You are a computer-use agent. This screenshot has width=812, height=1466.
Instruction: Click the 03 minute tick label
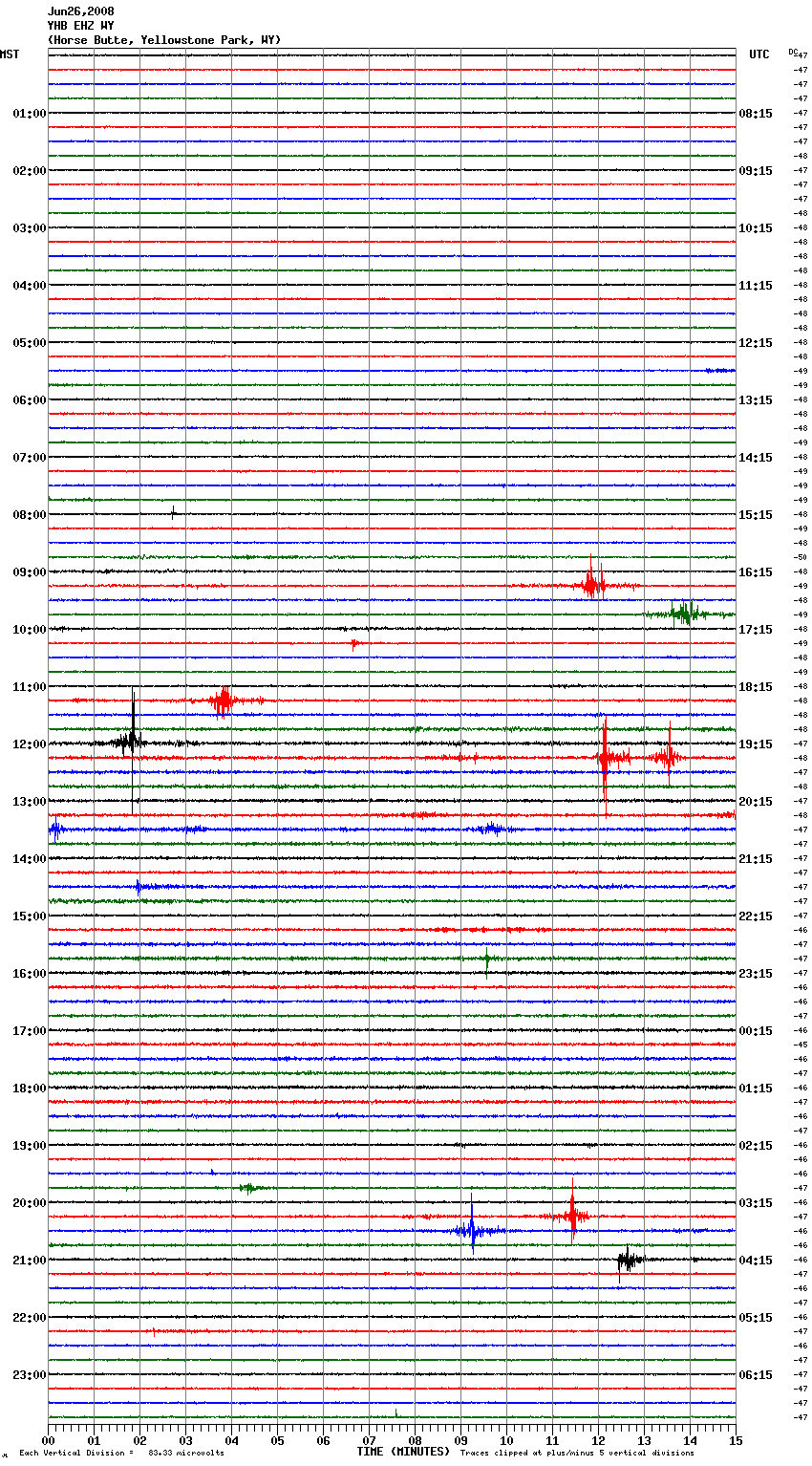[185, 1440]
